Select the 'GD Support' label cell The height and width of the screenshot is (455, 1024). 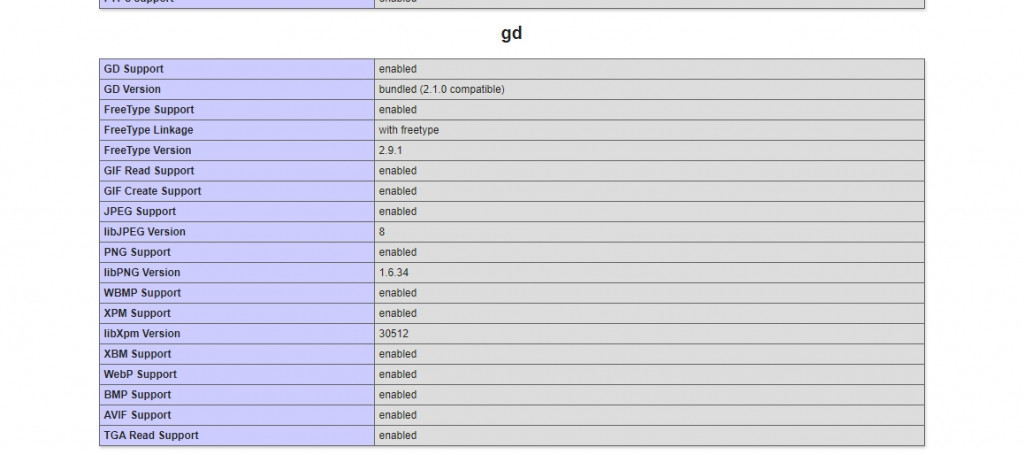point(237,69)
